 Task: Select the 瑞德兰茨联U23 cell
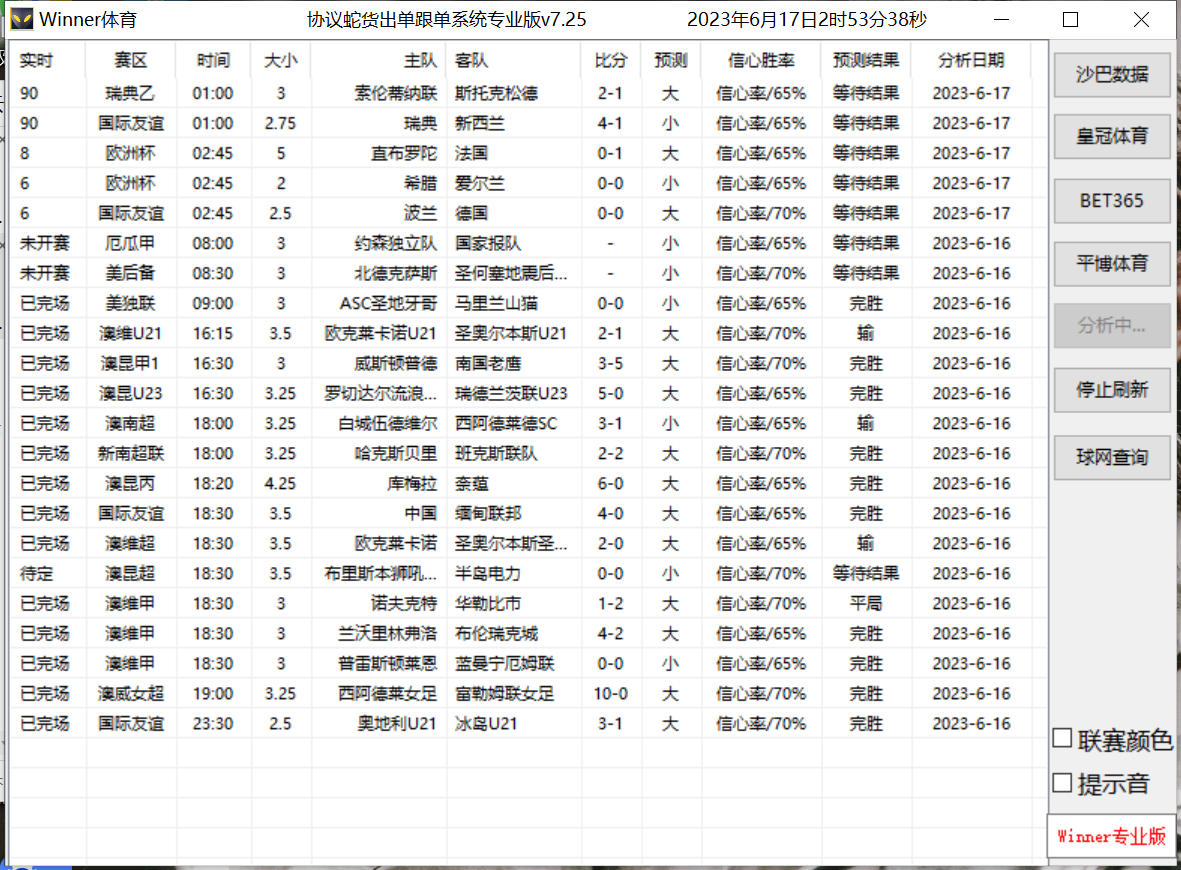click(511, 393)
